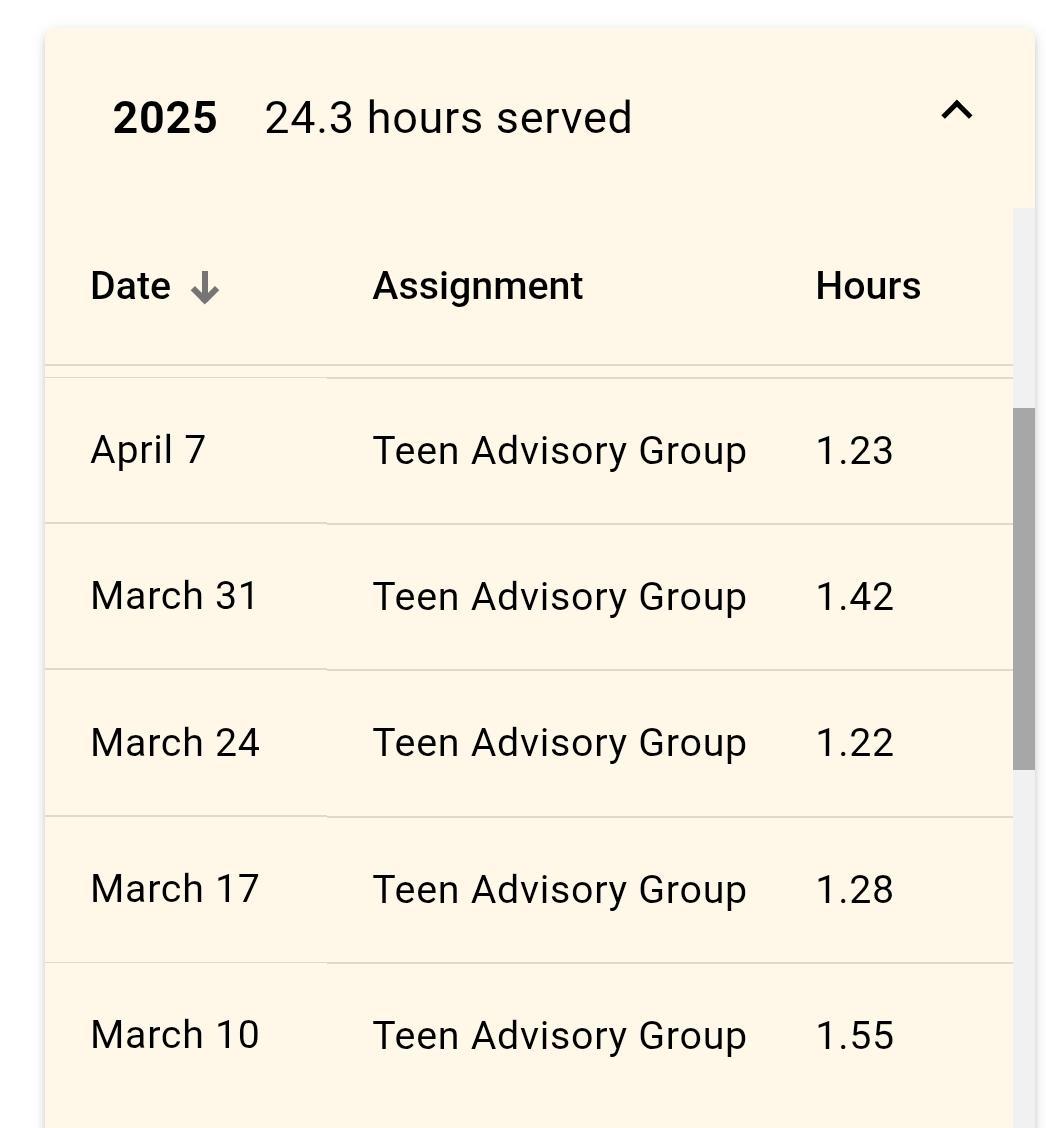Select the March 17 date cell
1046x1128 pixels.
pyautogui.click(x=175, y=889)
